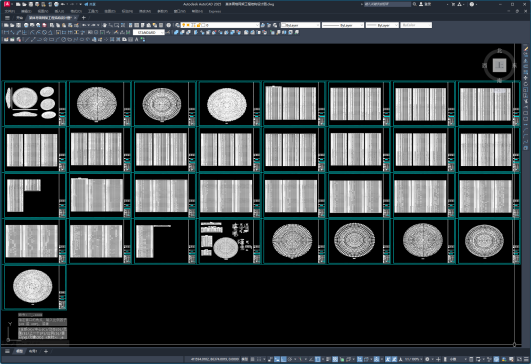Open drawing units dropdown in status bar
Image resolution: width=531 pixels, height=364 pixels.
click(x=456, y=359)
